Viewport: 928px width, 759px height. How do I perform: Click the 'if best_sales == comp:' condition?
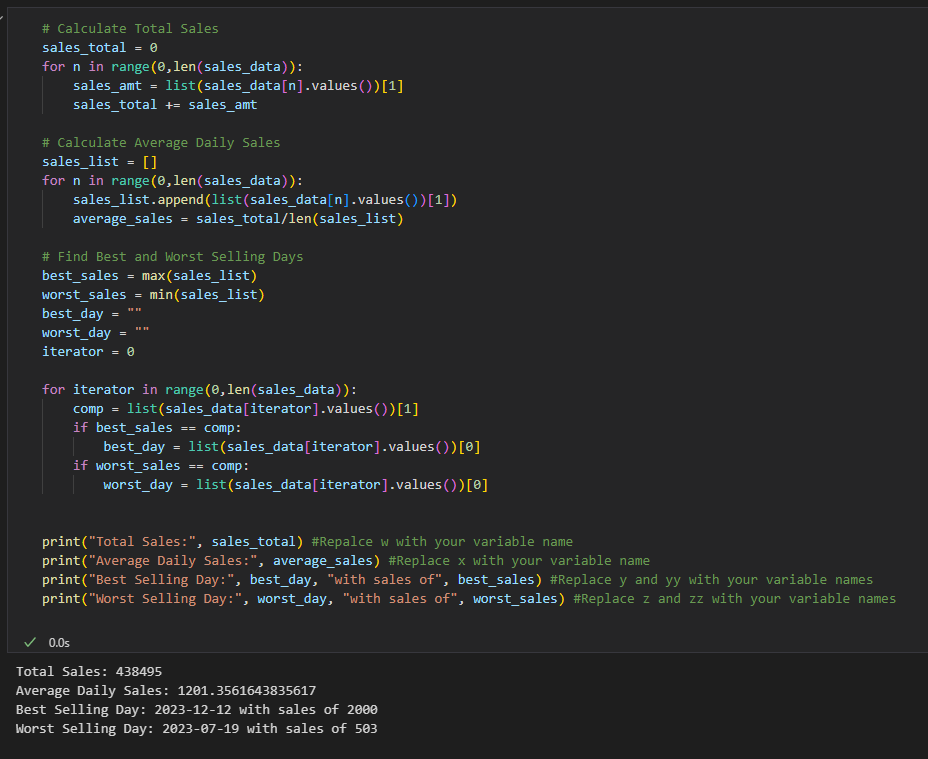point(157,427)
